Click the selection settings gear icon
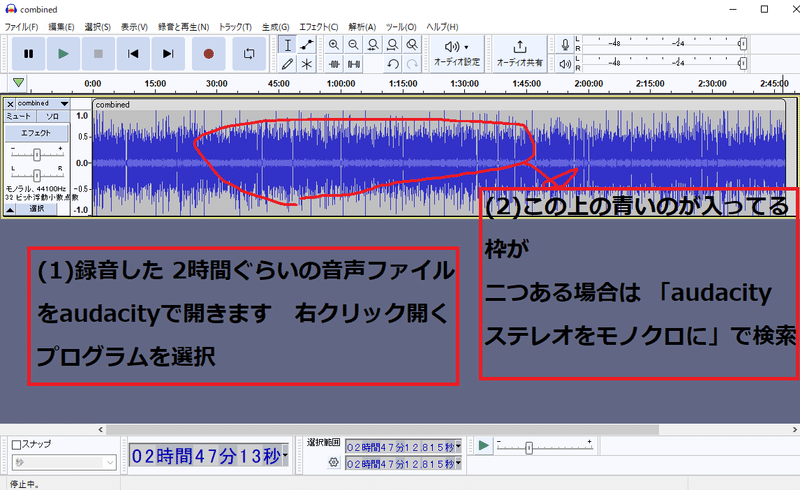The height and width of the screenshot is (490, 800). point(334,462)
